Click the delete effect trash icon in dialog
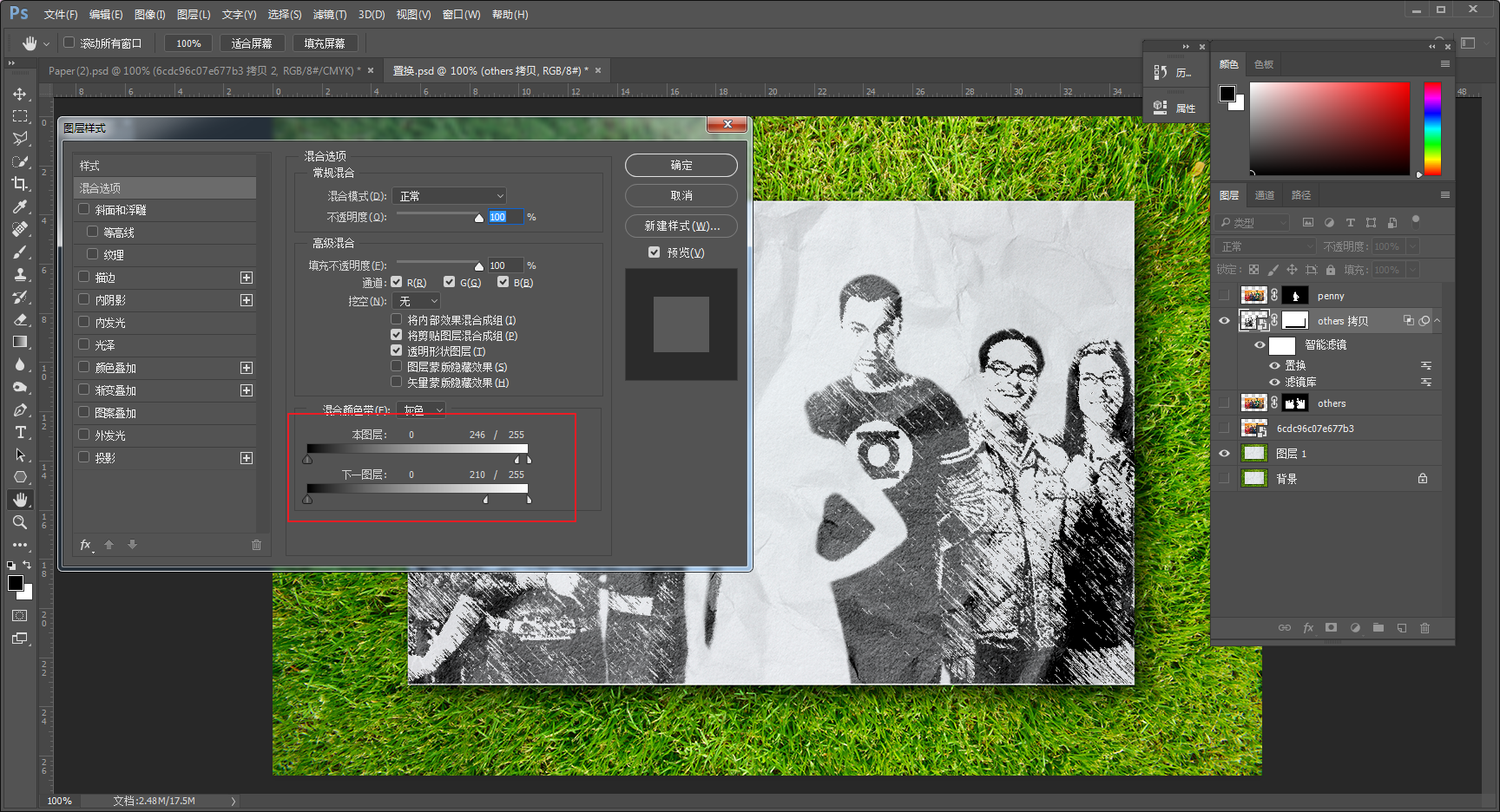 (256, 545)
